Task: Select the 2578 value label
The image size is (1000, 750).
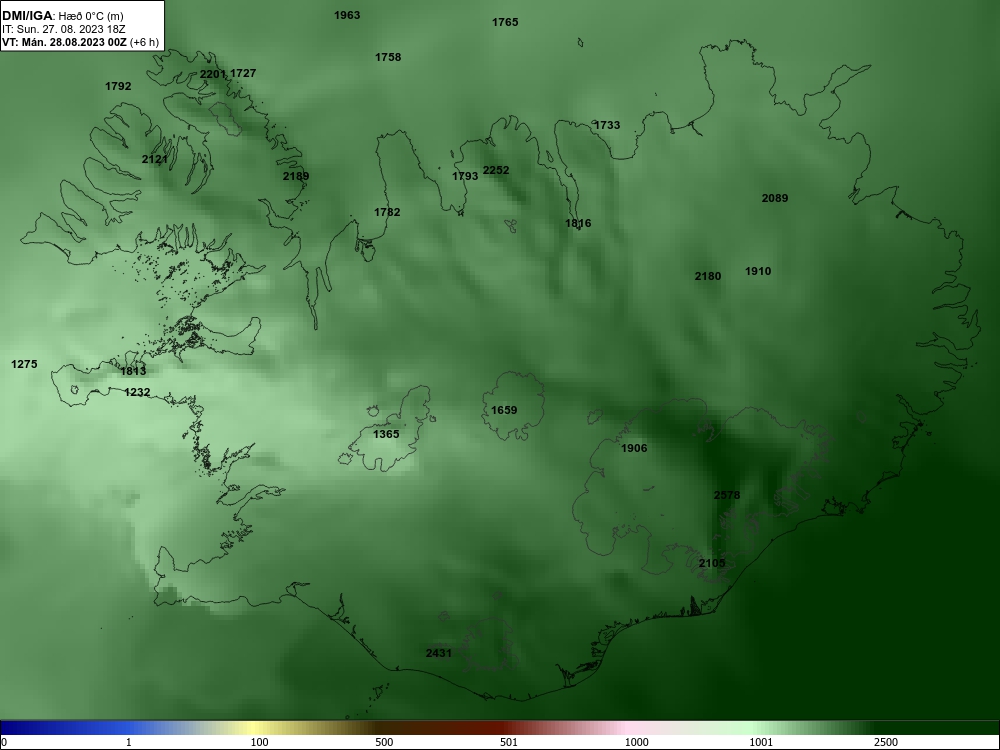Action: pyautogui.click(x=727, y=496)
